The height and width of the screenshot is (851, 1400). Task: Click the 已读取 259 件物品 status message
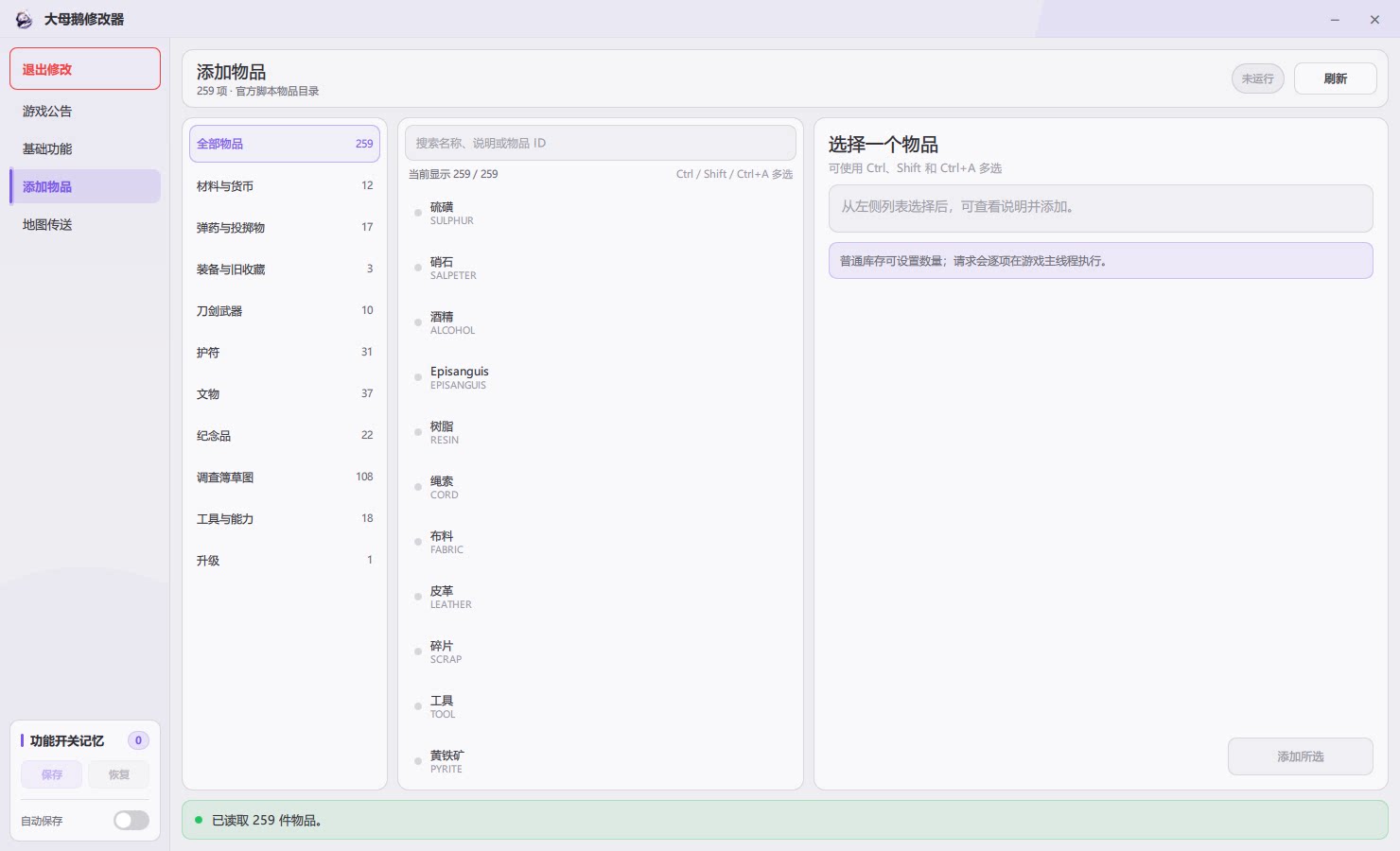(x=784, y=820)
